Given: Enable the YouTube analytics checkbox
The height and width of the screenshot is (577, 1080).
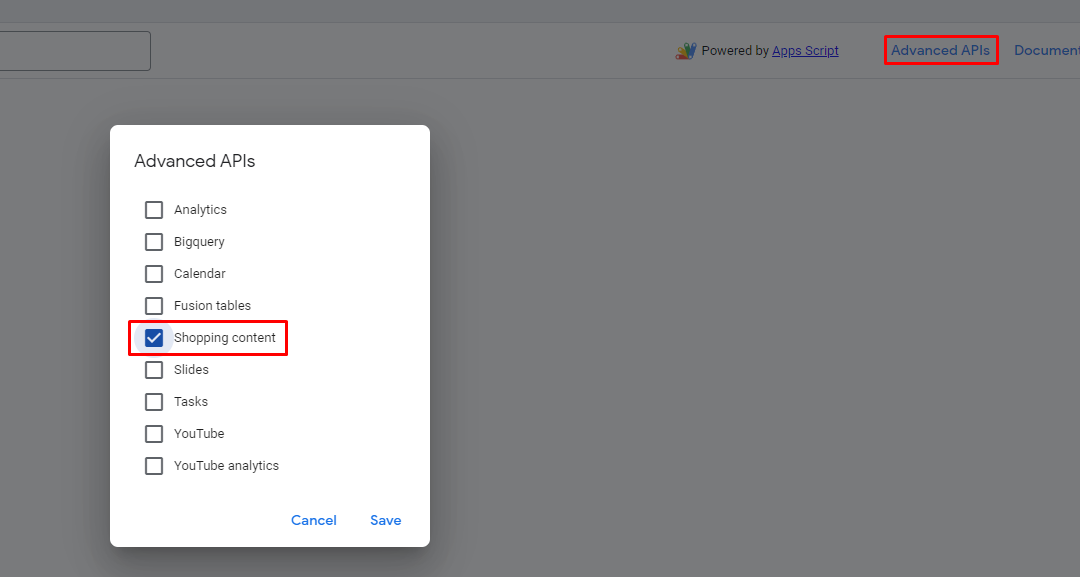Looking at the screenshot, I should tap(154, 466).
